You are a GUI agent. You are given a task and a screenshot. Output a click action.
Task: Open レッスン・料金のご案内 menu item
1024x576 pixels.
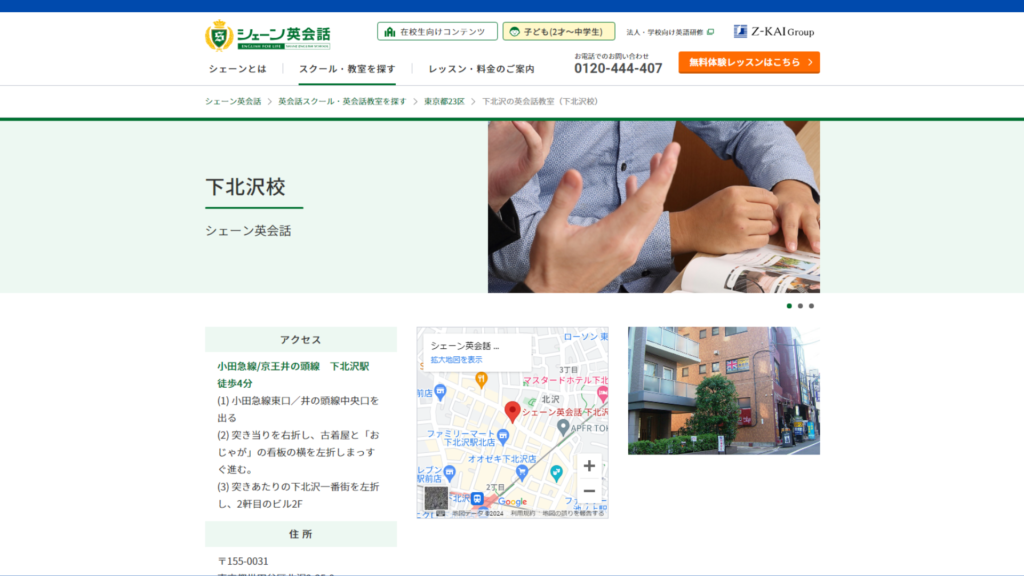[x=481, y=69]
